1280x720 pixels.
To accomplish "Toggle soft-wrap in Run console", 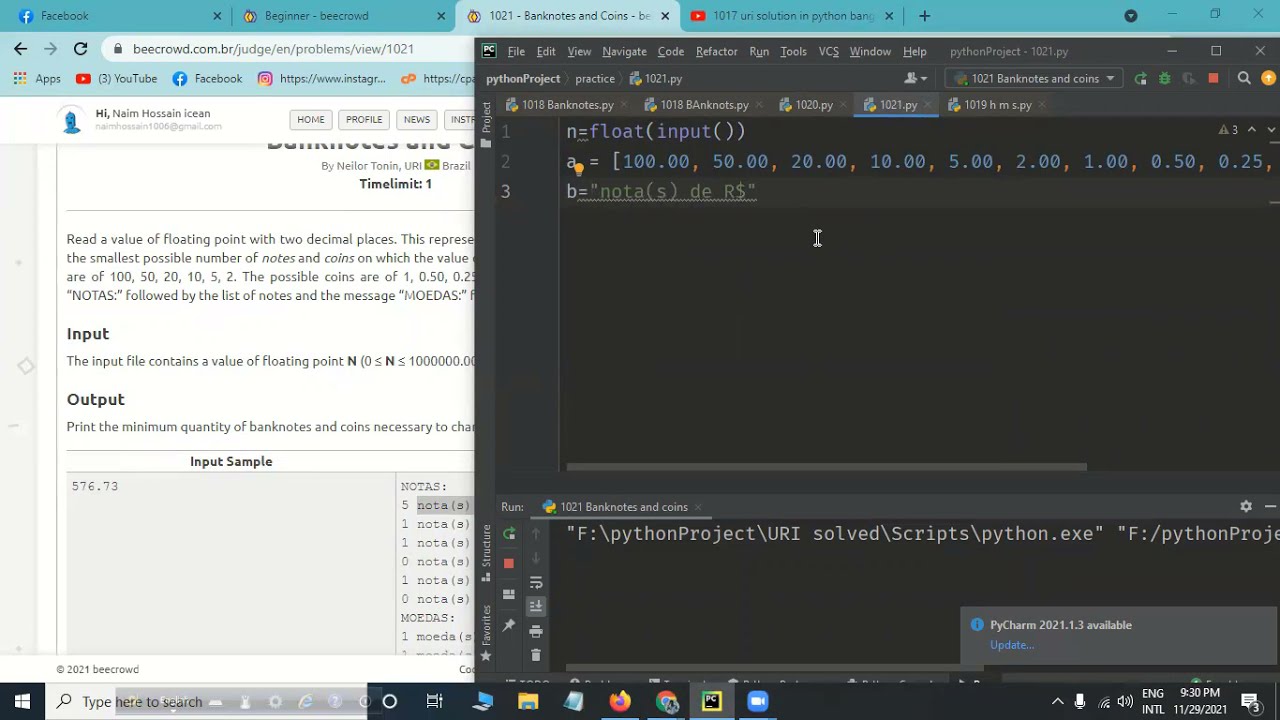I will (536, 583).
